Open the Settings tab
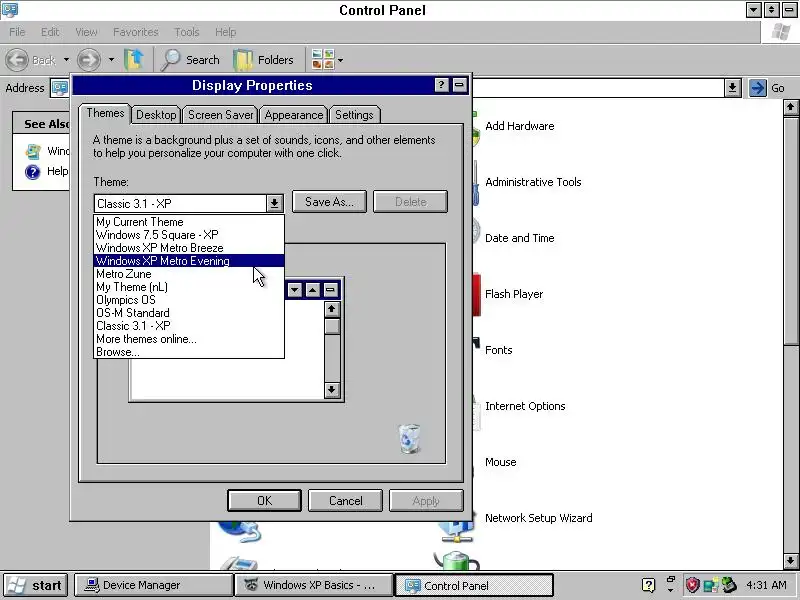Screen dimensions: 800x600 point(355,115)
